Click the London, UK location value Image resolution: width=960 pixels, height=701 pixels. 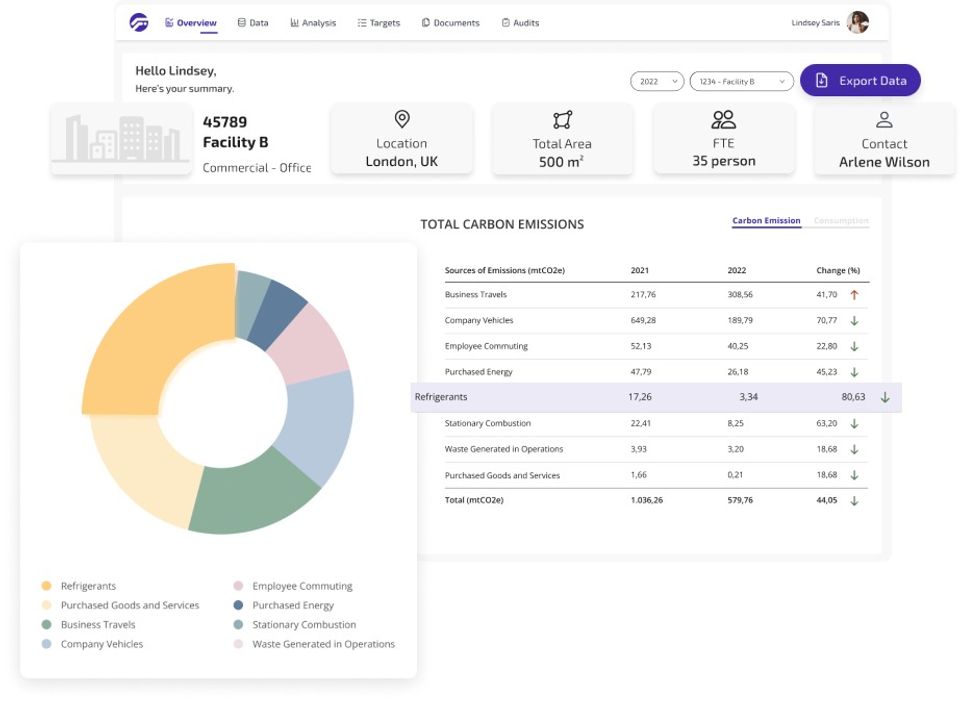402,162
